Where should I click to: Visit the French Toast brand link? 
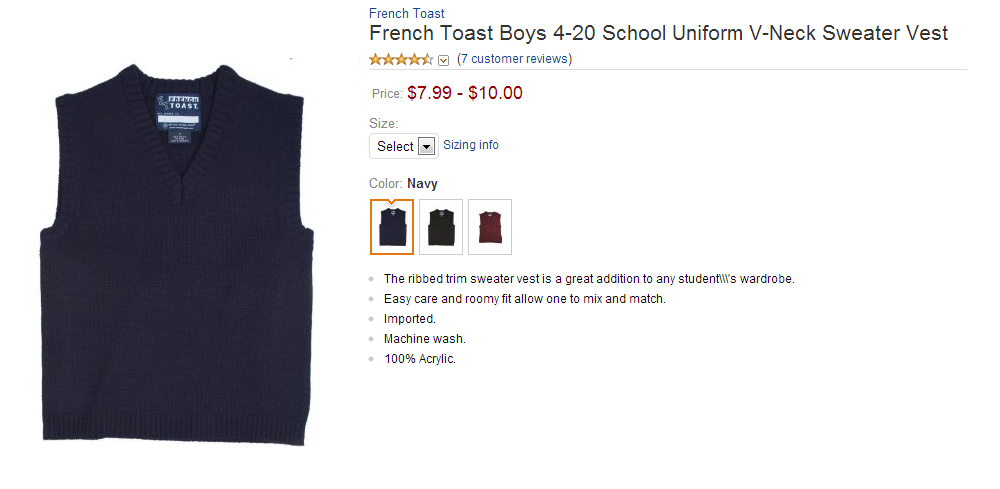click(x=407, y=13)
